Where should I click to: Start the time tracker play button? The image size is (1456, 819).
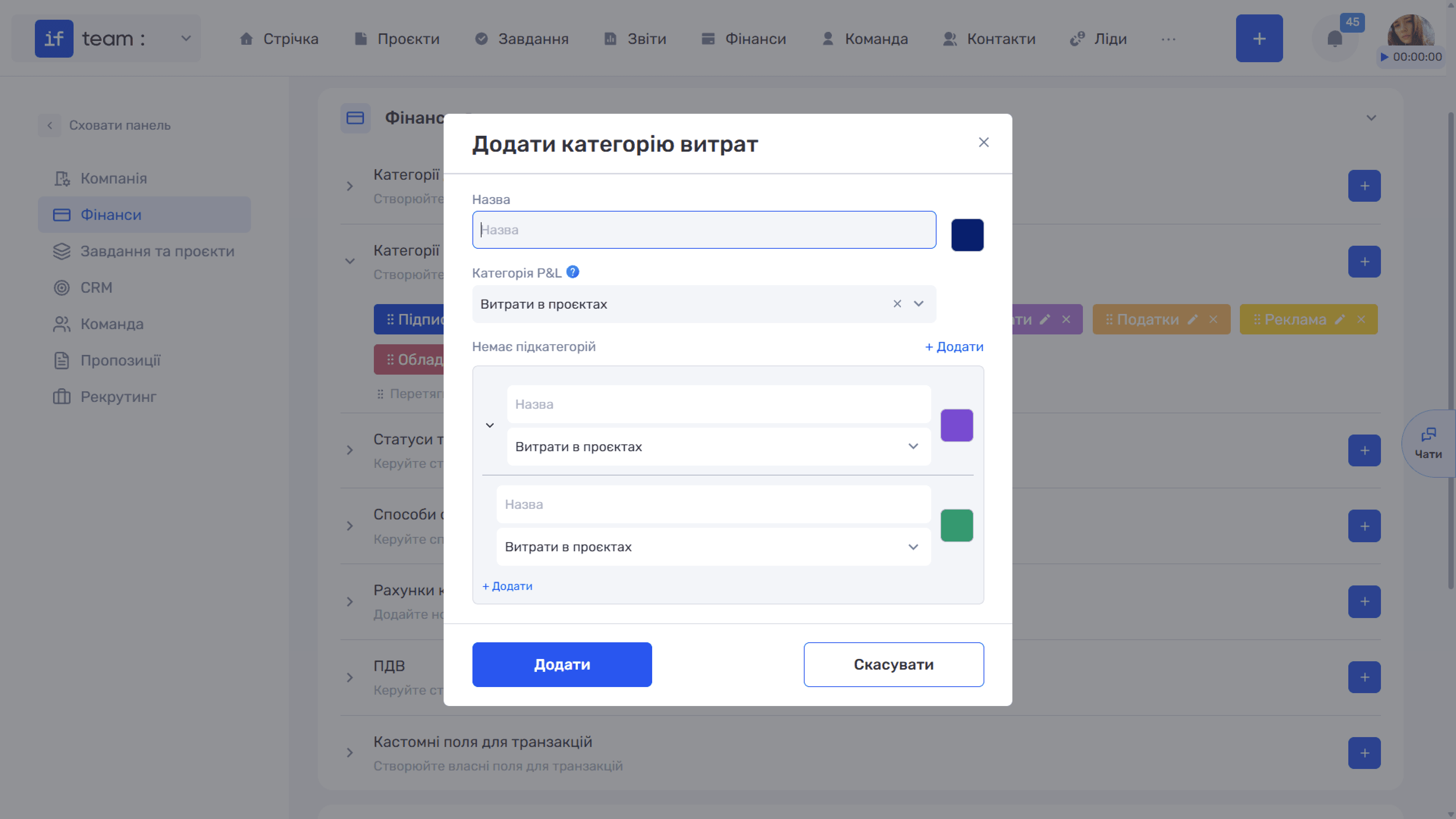1384,56
